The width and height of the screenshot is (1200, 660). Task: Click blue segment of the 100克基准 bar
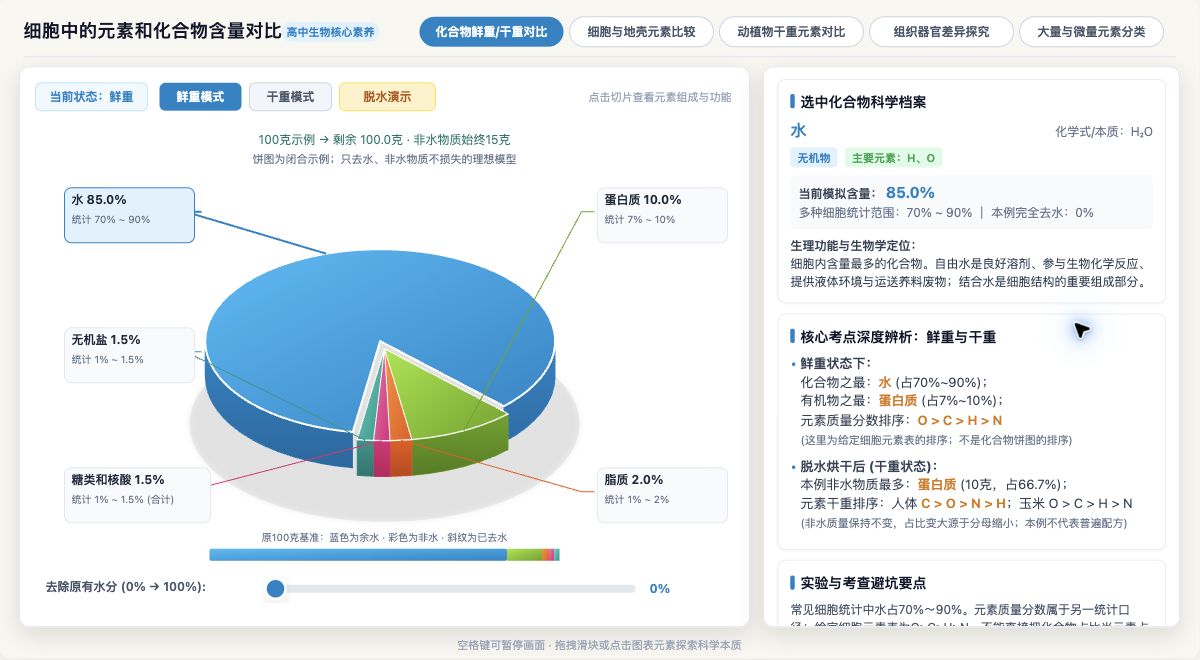pos(358,555)
